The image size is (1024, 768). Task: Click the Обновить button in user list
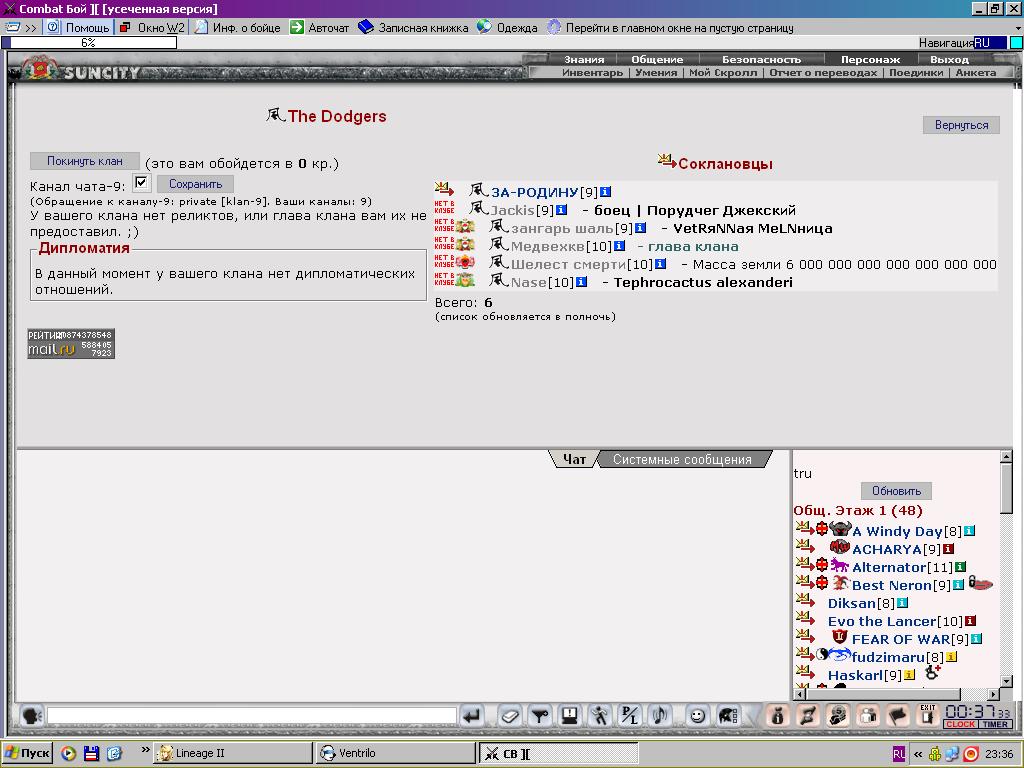click(x=896, y=490)
